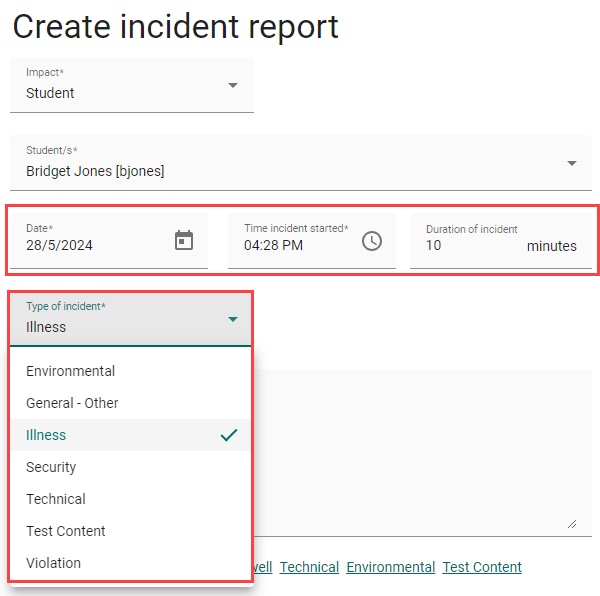Choose Test Content from the dropdown list
The width and height of the screenshot is (600, 596).
(x=66, y=531)
